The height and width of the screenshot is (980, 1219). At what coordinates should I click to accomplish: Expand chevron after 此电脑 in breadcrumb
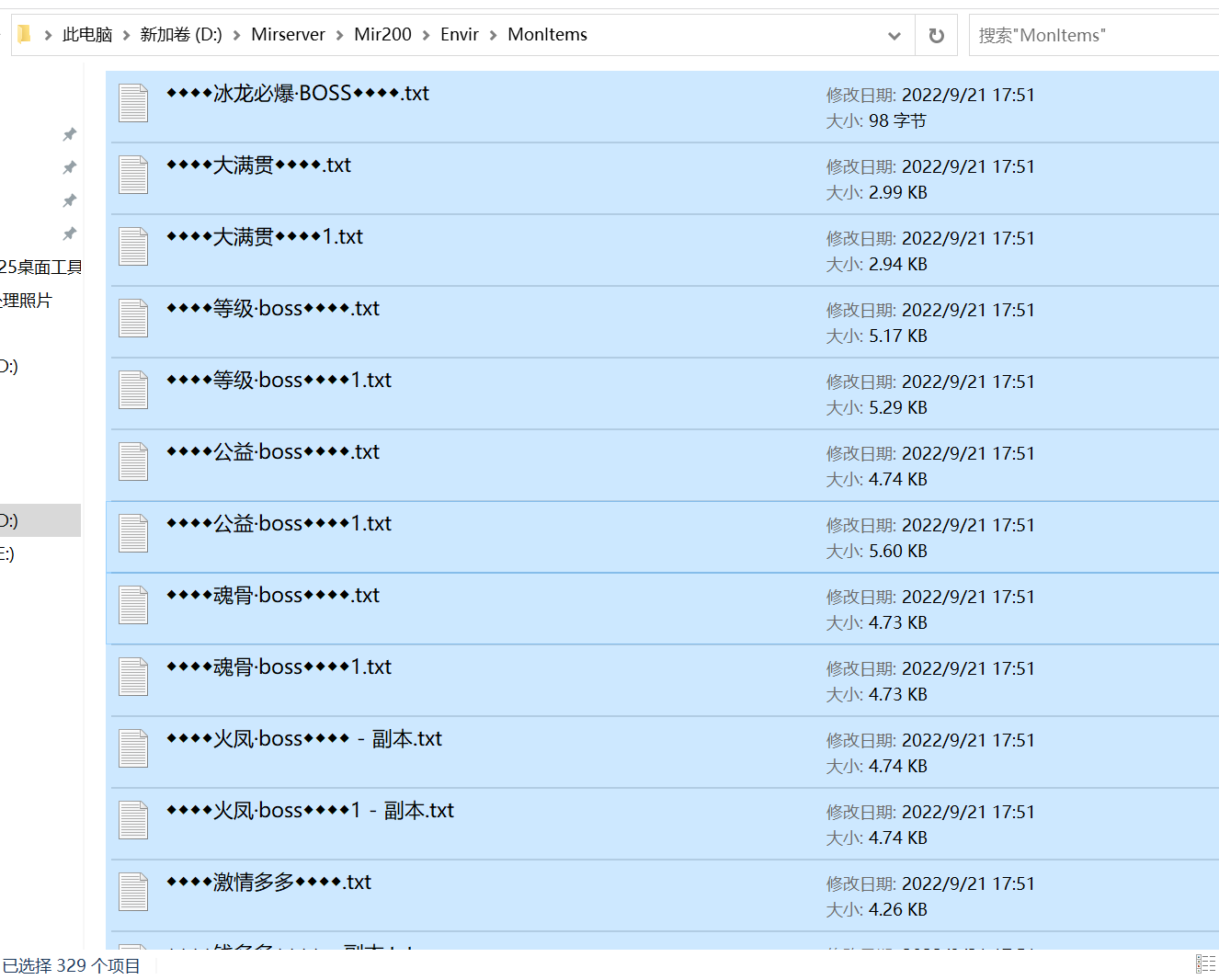coord(126,35)
